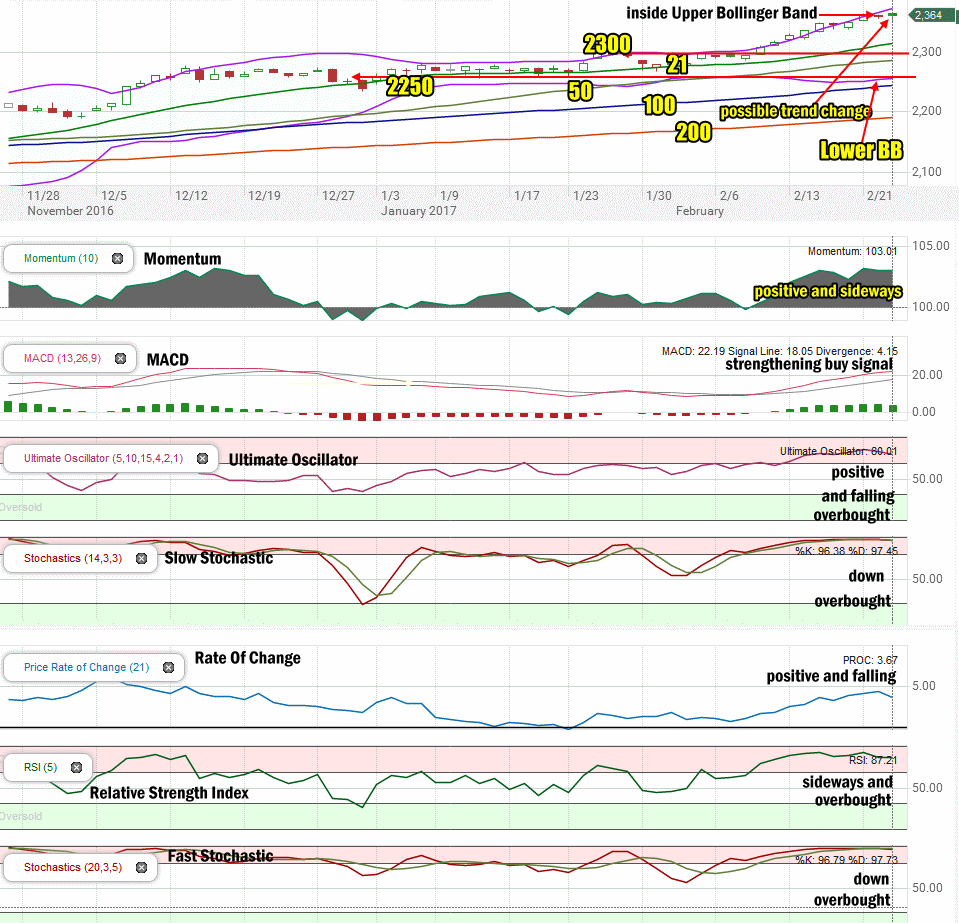
Task: Open Stochastics (20,3,5) indicator settings
Action: [x=73, y=867]
